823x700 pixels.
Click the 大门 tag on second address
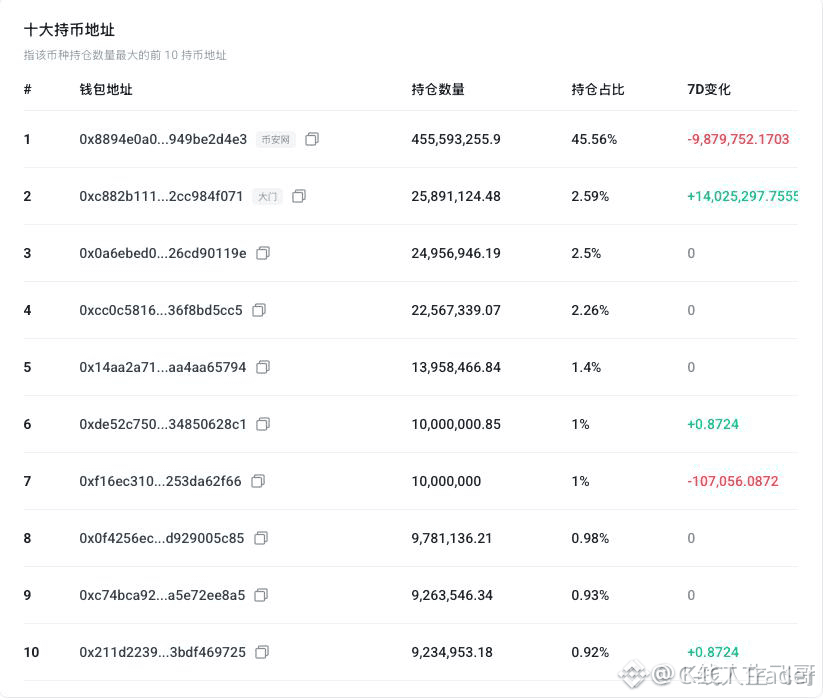point(267,197)
